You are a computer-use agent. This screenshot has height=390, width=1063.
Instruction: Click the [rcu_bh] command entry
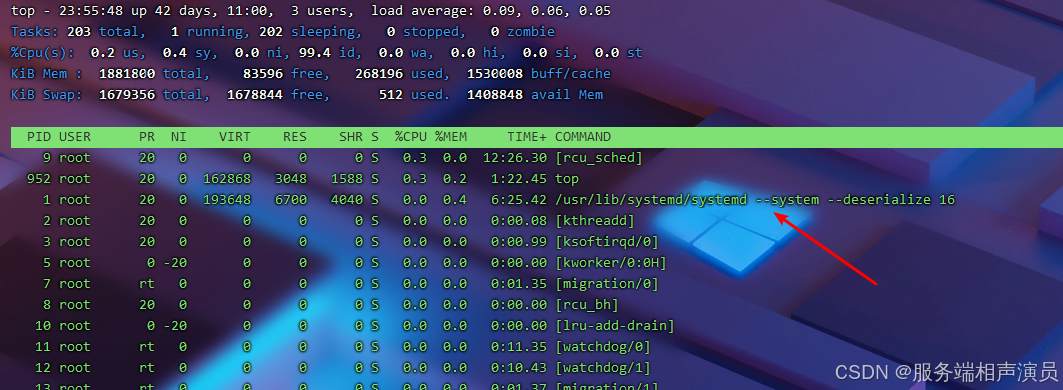(587, 305)
